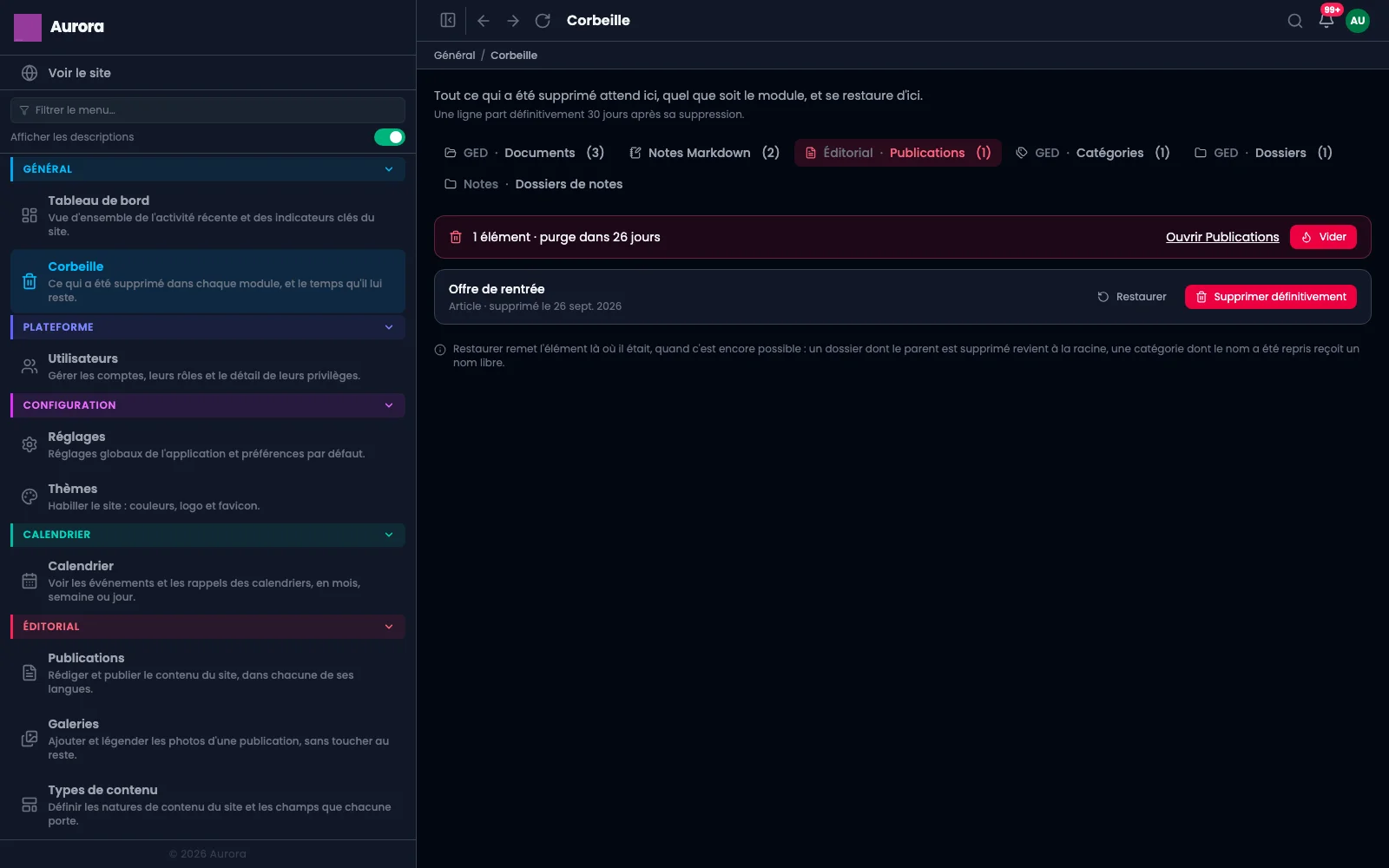Click the globe icon beside Voir le site
This screenshot has height=868, width=1389.
pyautogui.click(x=30, y=73)
